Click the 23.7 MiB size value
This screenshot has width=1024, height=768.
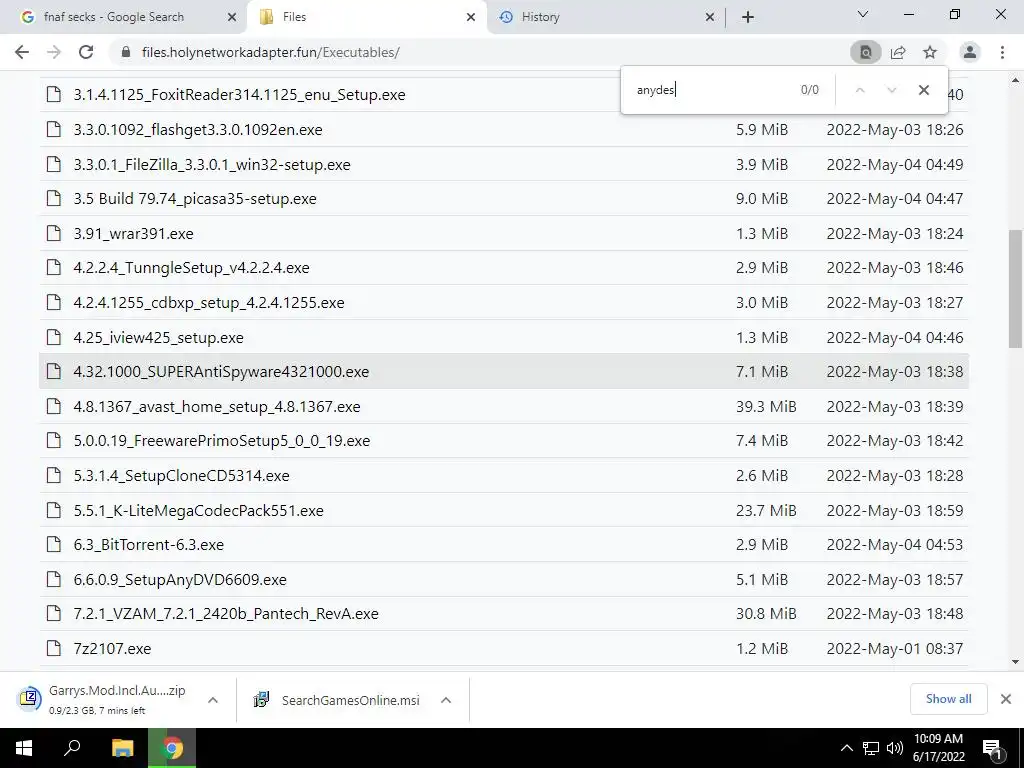(766, 511)
